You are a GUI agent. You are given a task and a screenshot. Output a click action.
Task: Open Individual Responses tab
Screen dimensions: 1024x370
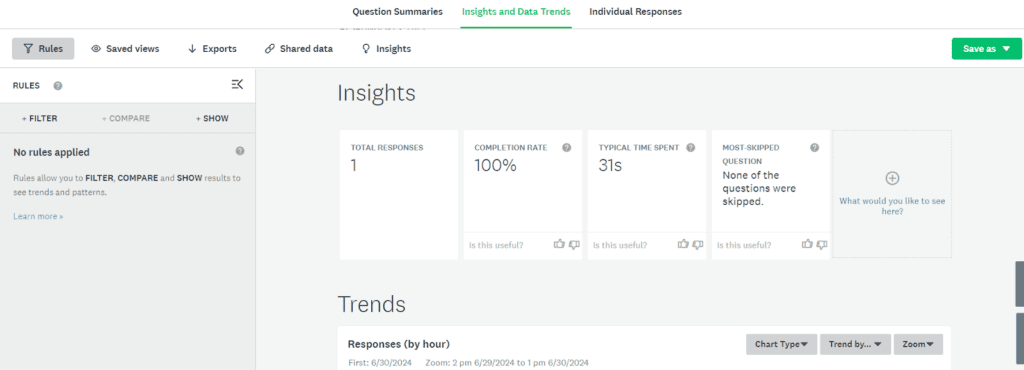635,12
